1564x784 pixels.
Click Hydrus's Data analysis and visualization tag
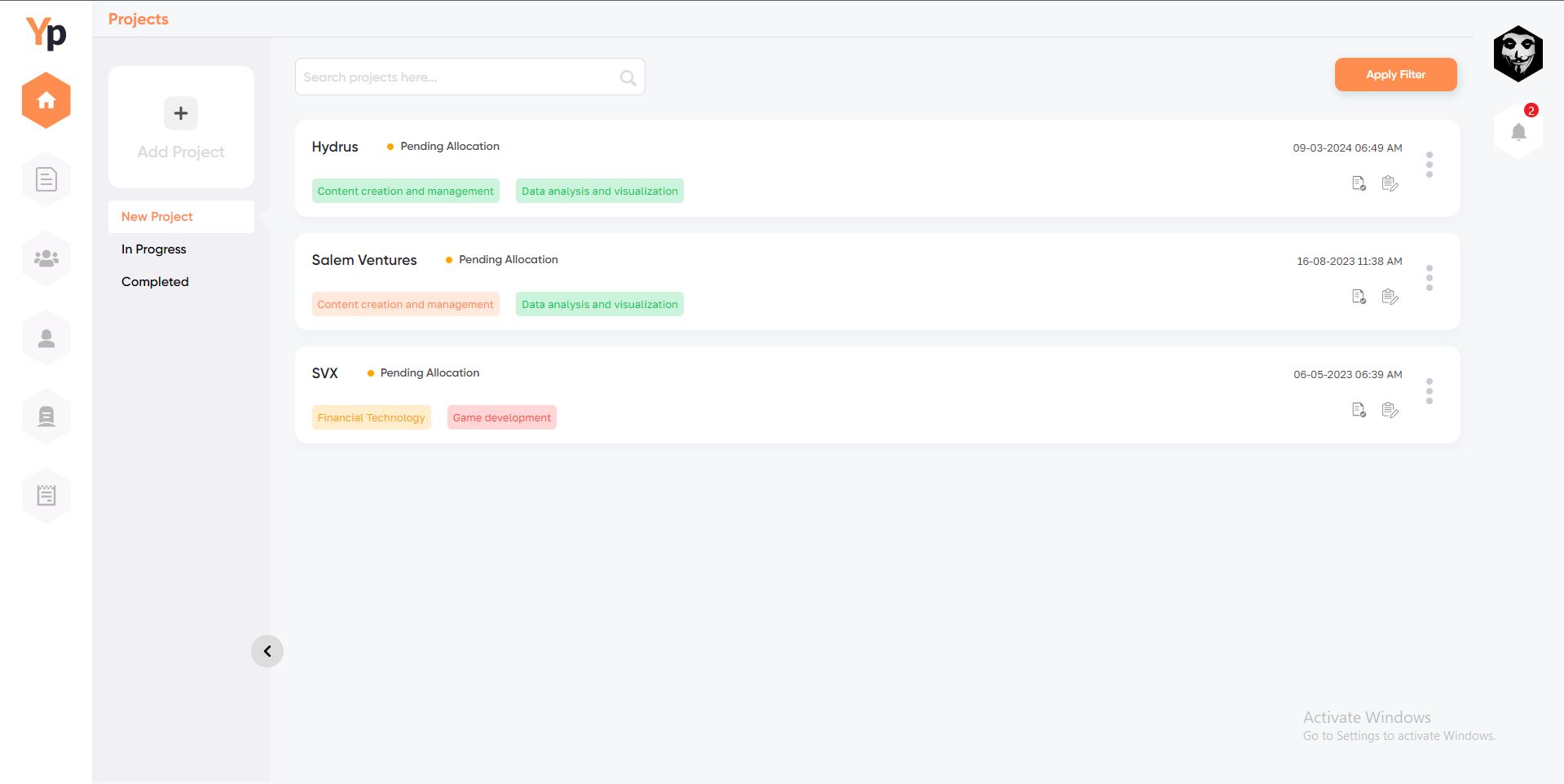coord(600,191)
